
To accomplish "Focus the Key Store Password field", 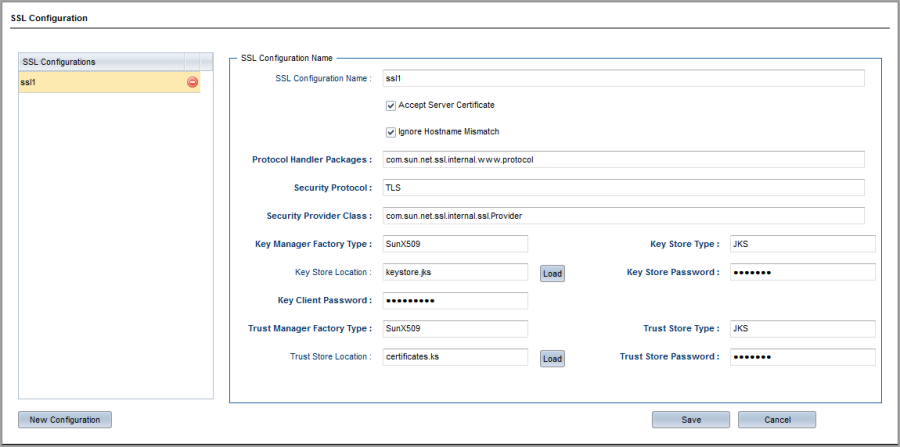I will (802, 272).
